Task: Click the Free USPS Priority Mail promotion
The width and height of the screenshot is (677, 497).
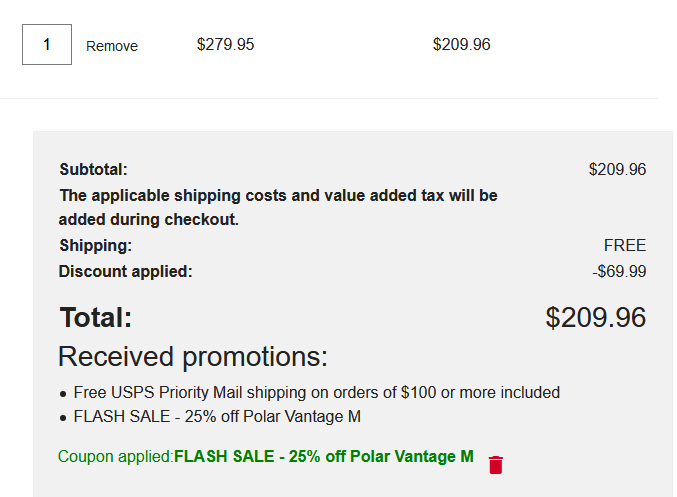Action: [x=316, y=392]
